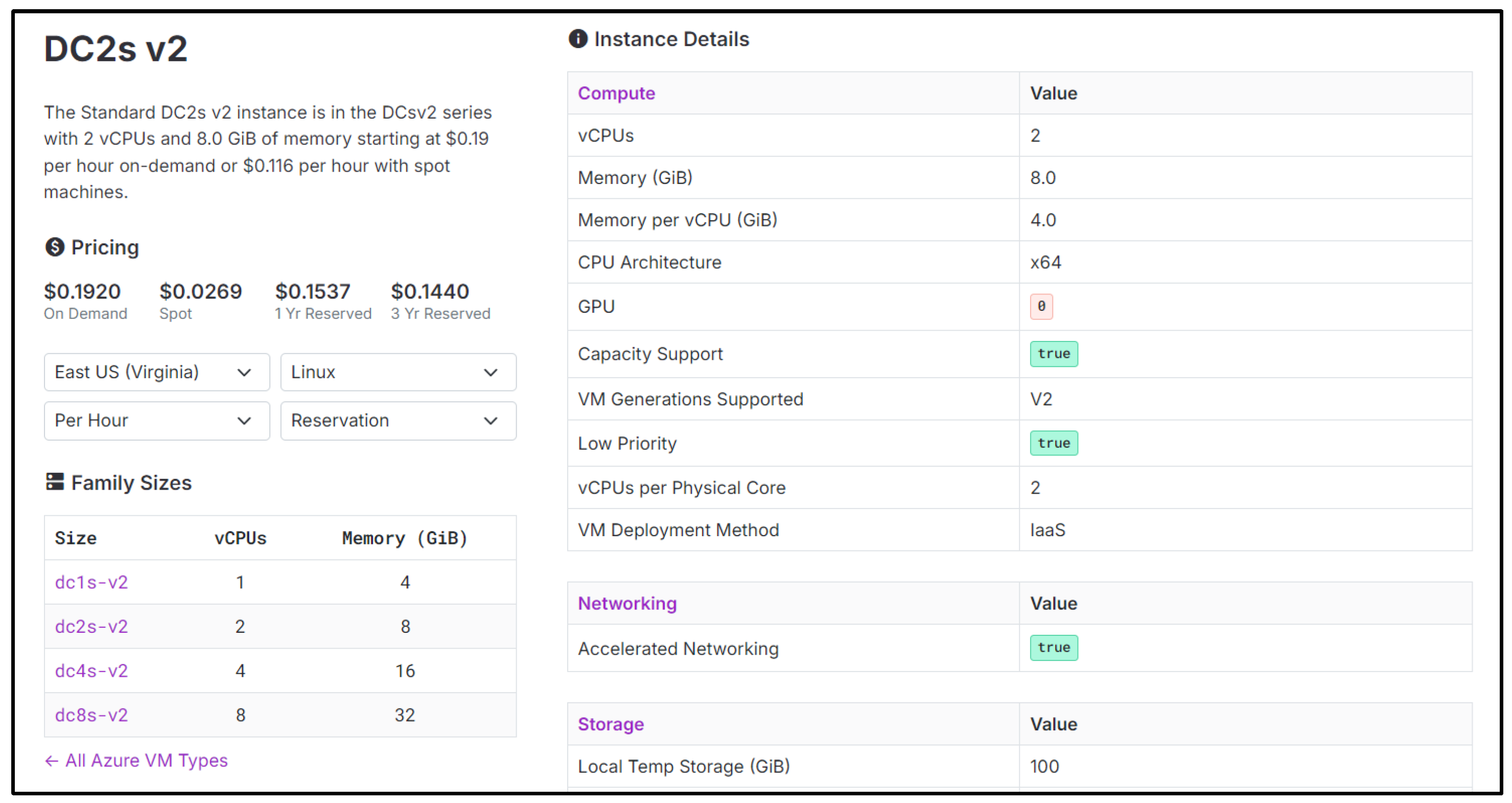
Task: Go back to All Azure VM Types
Action: point(146,761)
